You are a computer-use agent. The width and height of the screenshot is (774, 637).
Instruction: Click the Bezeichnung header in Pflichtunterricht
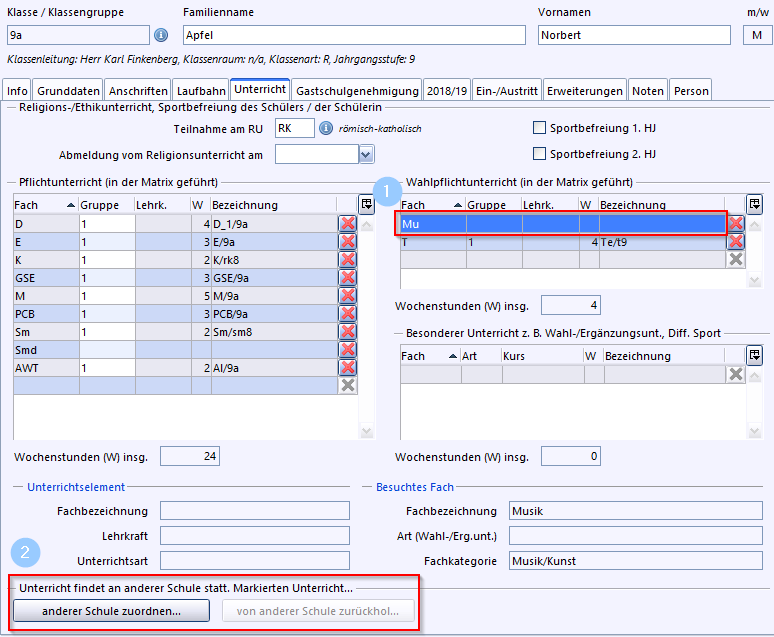[273, 205]
